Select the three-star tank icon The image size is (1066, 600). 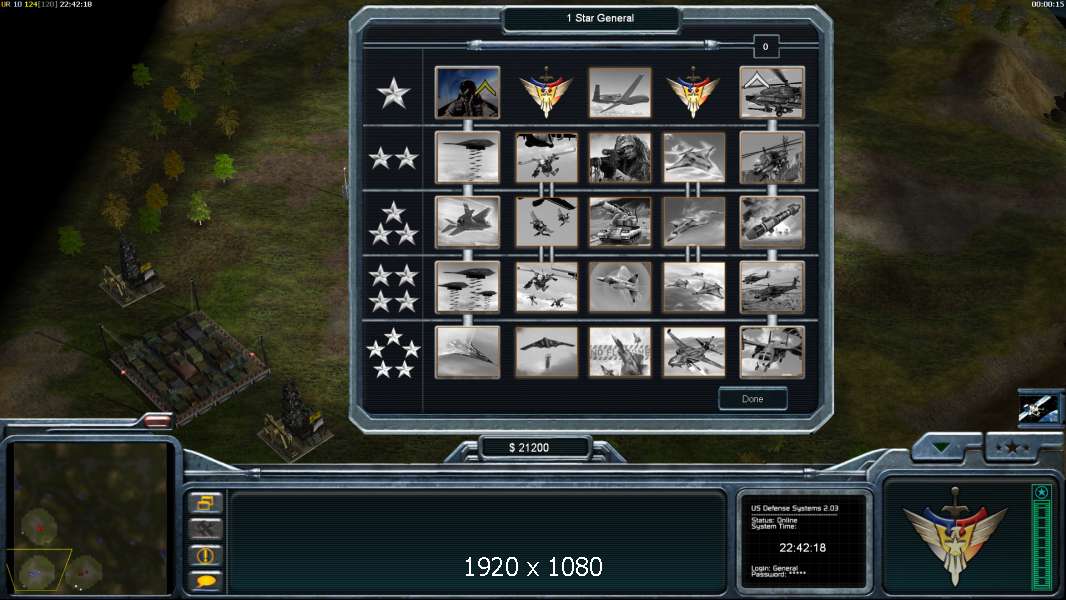619,222
